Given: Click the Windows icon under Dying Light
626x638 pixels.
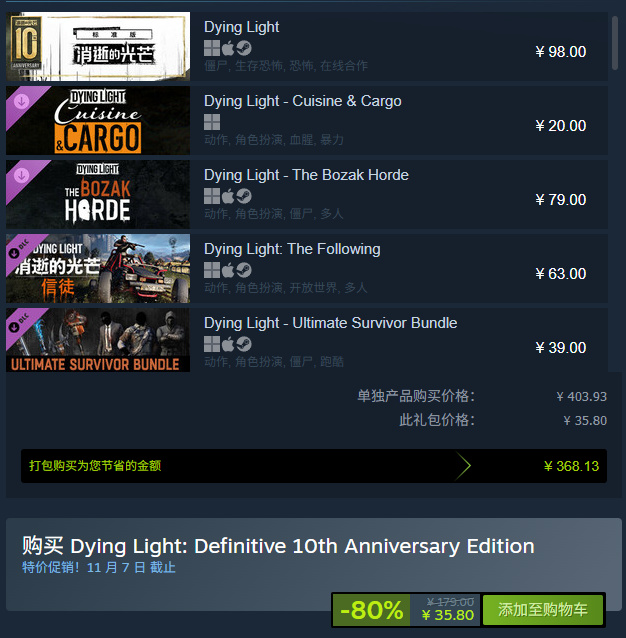Looking at the screenshot, I should (212, 48).
